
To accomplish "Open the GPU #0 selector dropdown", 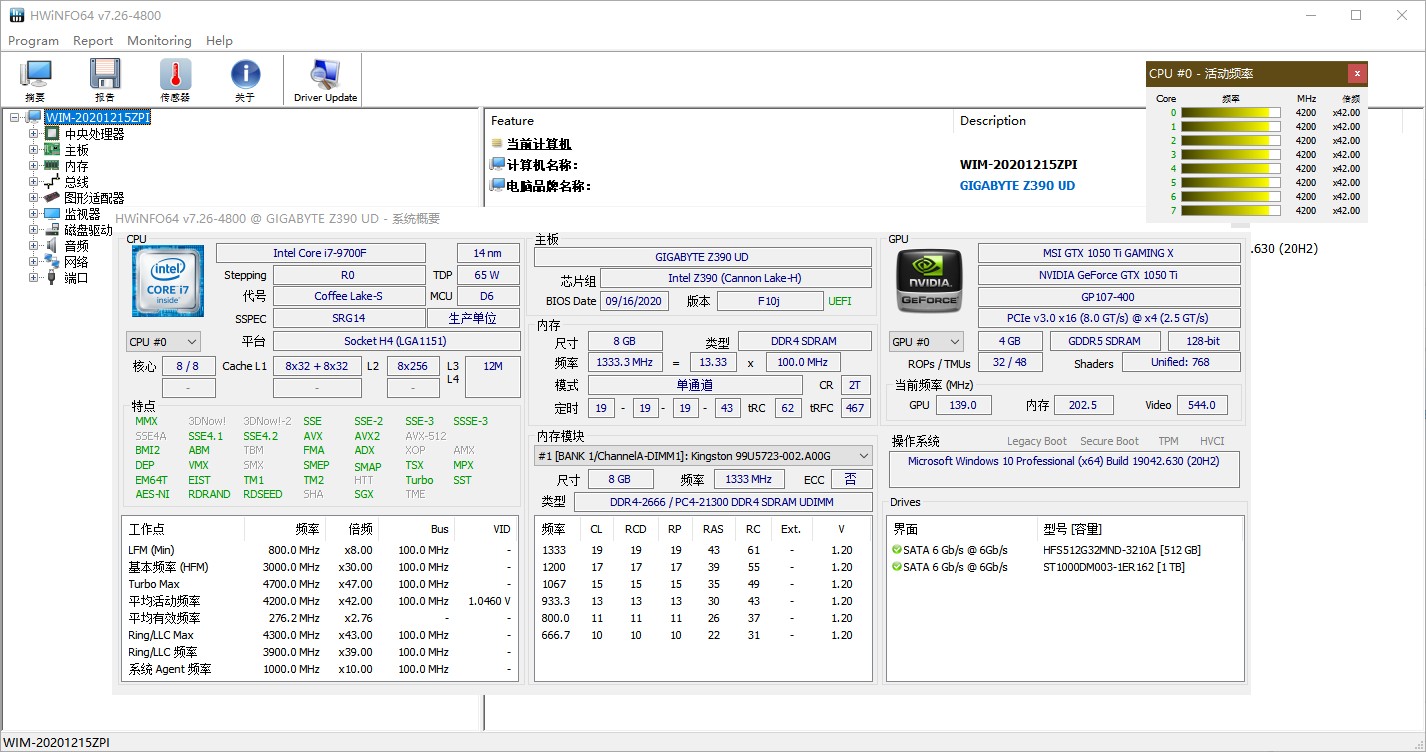I will [x=926, y=342].
